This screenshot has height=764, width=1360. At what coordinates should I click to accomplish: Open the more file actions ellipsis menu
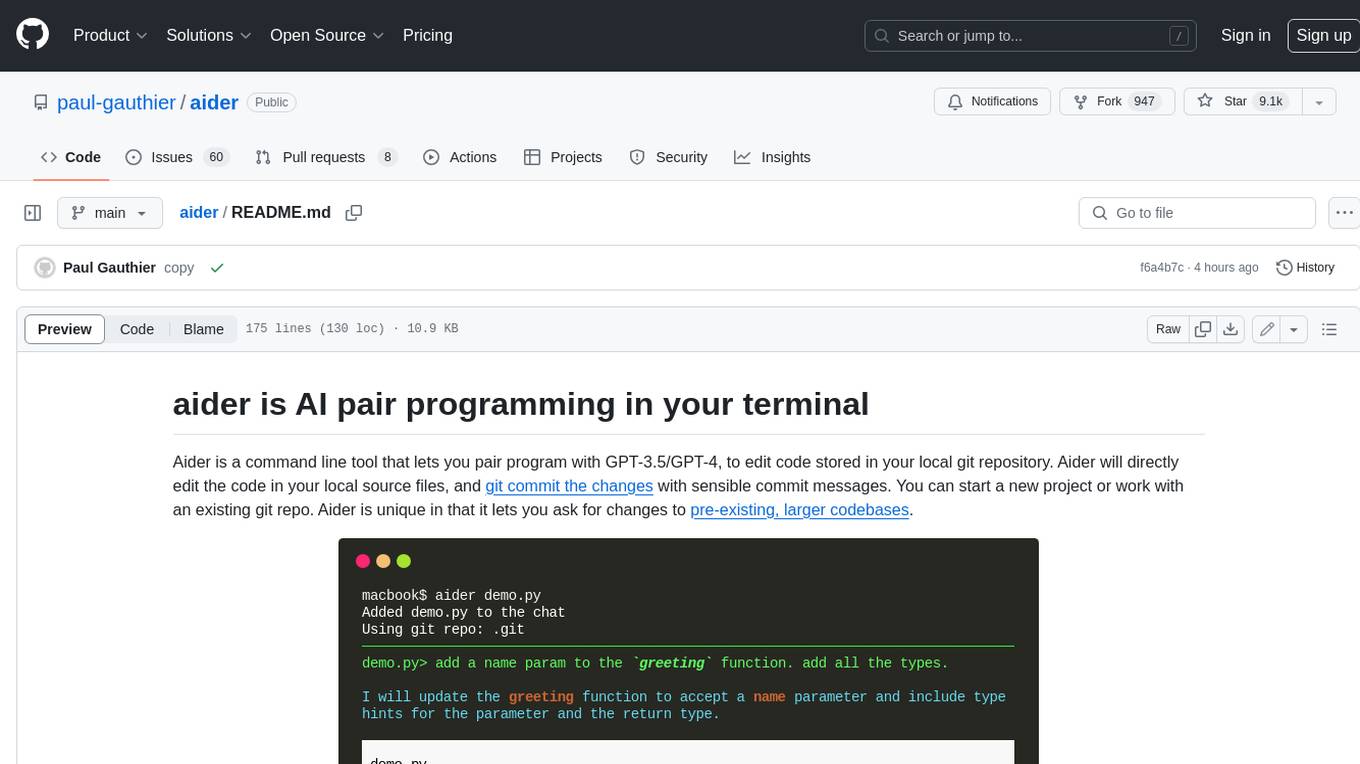coord(1344,213)
